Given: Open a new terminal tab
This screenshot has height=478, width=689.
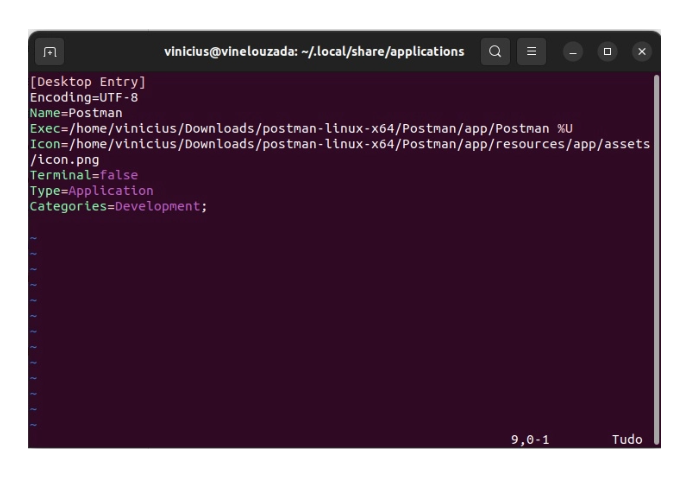Looking at the screenshot, I should coord(50,52).
